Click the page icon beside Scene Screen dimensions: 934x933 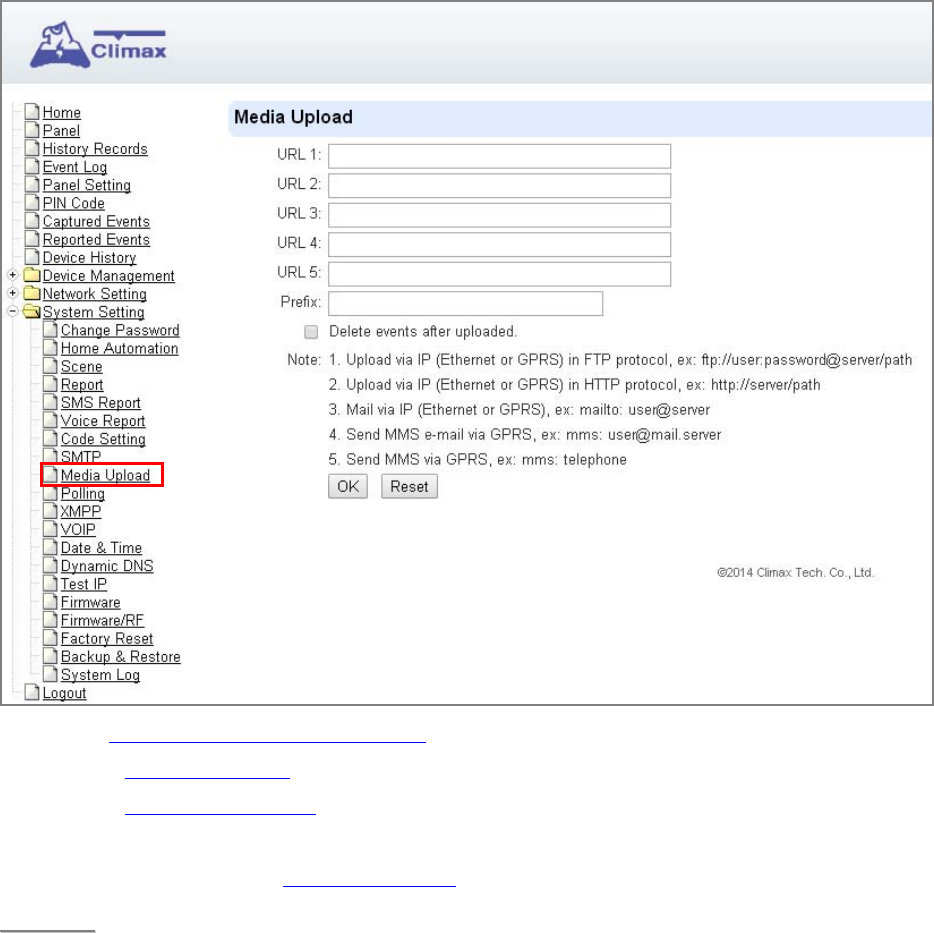pos(51,366)
